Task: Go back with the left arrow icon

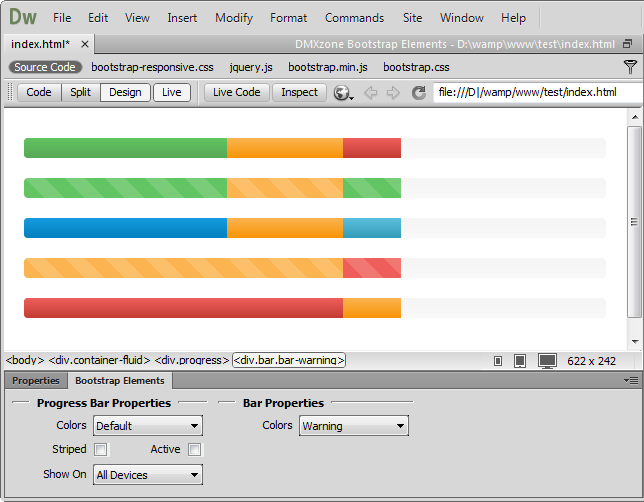Action: pyautogui.click(x=370, y=93)
